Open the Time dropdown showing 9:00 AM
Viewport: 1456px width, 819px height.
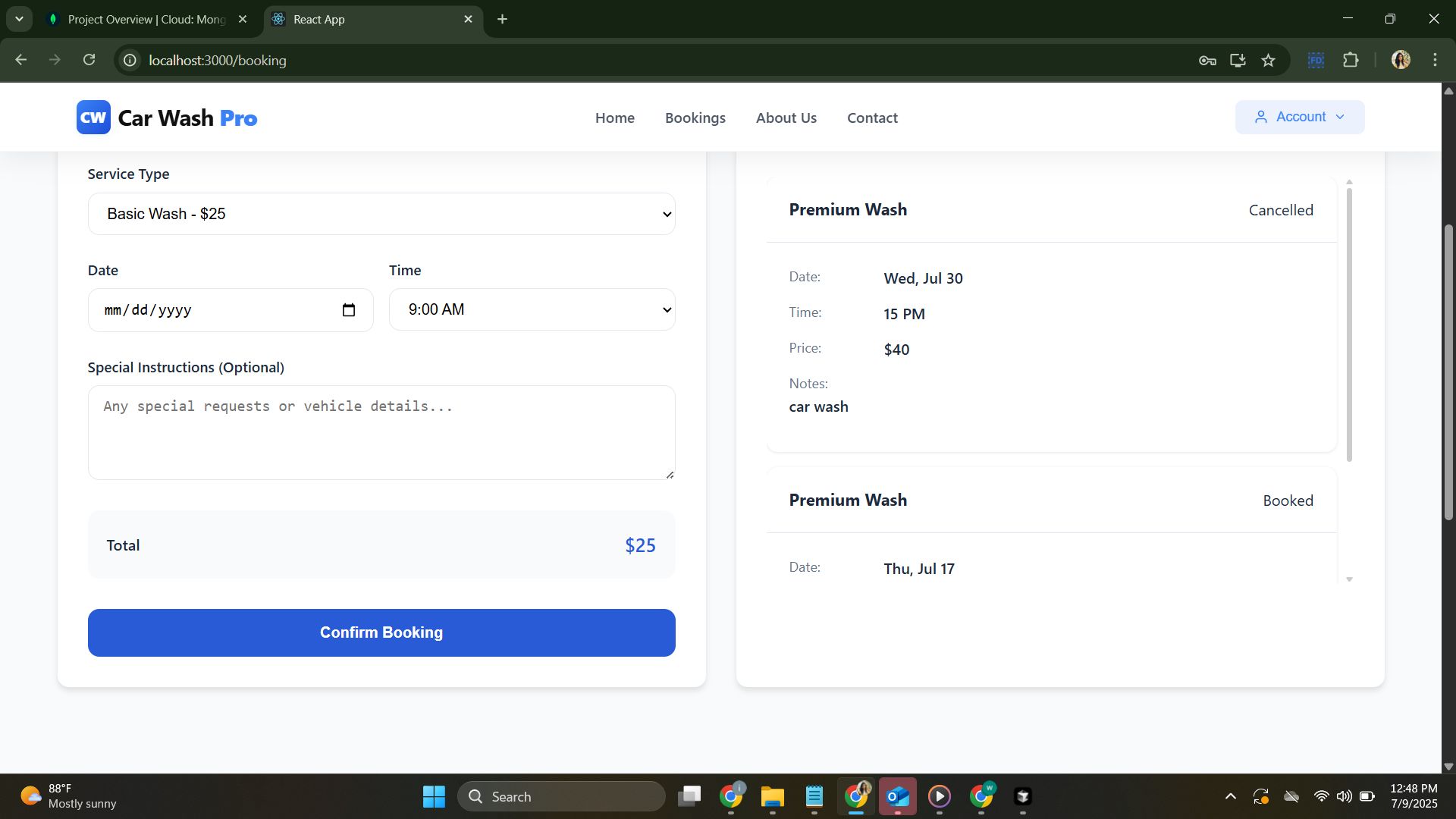pyautogui.click(x=532, y=309)
